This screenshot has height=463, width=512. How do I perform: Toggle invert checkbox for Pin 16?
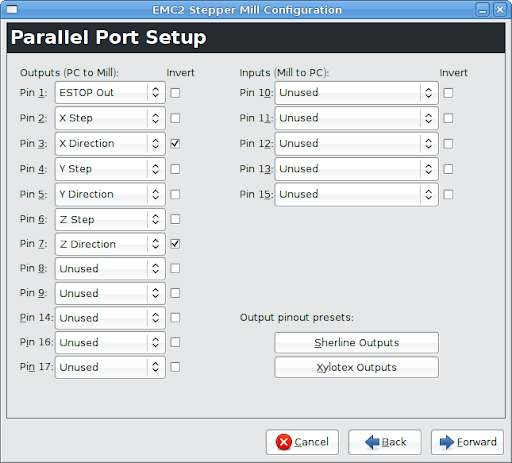[x=175, y=342]
